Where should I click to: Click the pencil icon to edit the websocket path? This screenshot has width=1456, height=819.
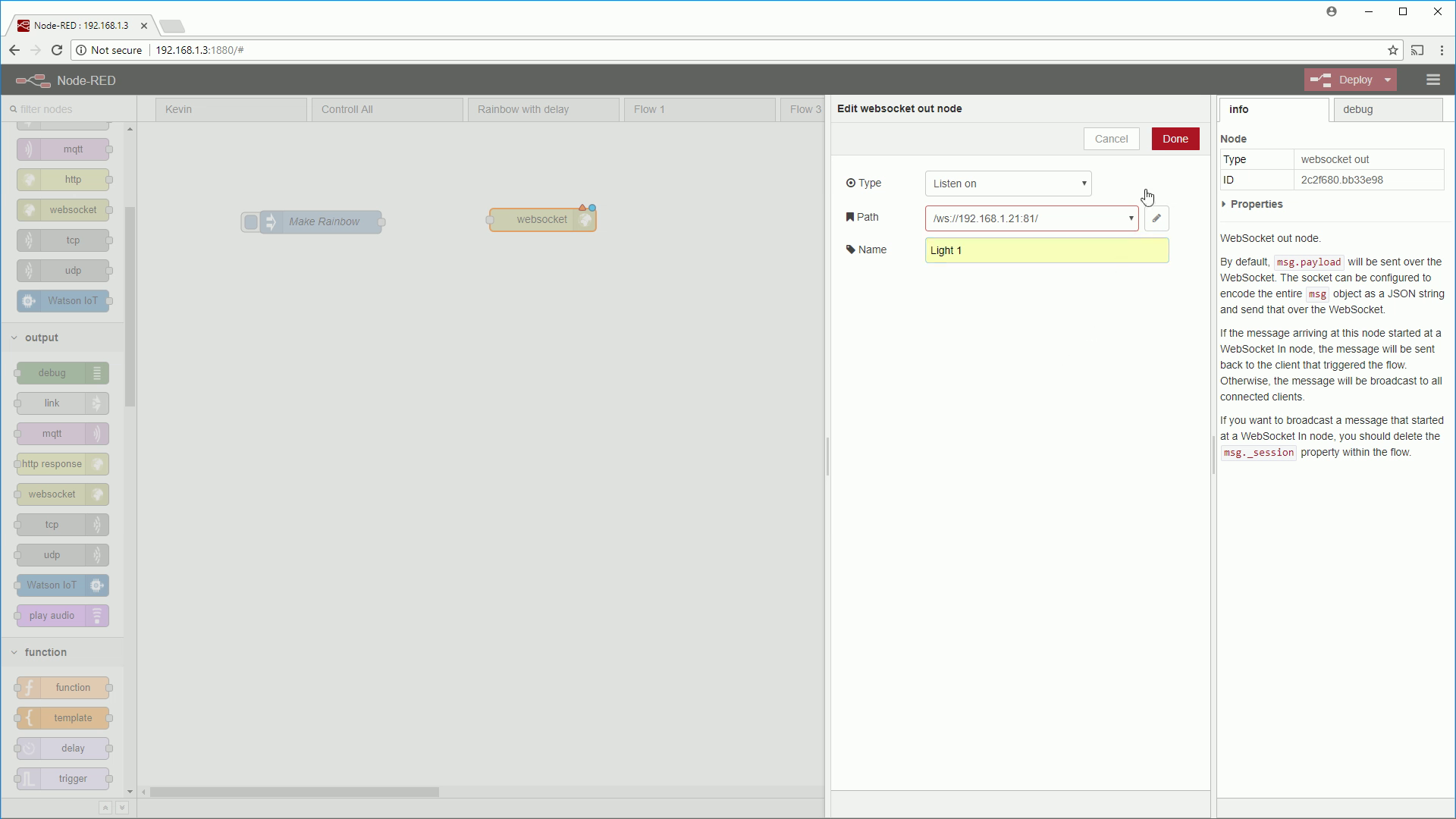[x=1156, y=218]
